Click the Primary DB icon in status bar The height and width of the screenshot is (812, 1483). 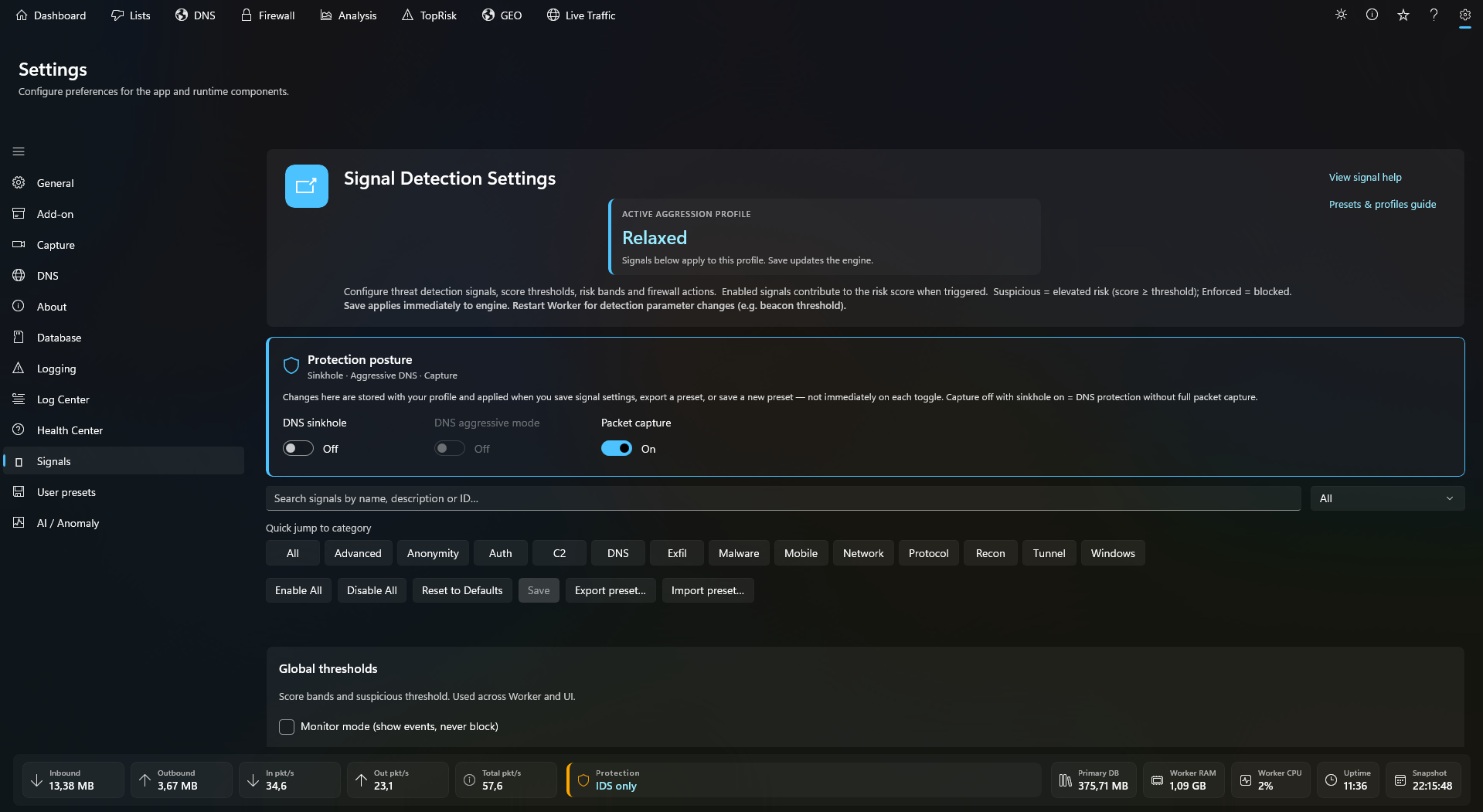(x=1065, y=780)
